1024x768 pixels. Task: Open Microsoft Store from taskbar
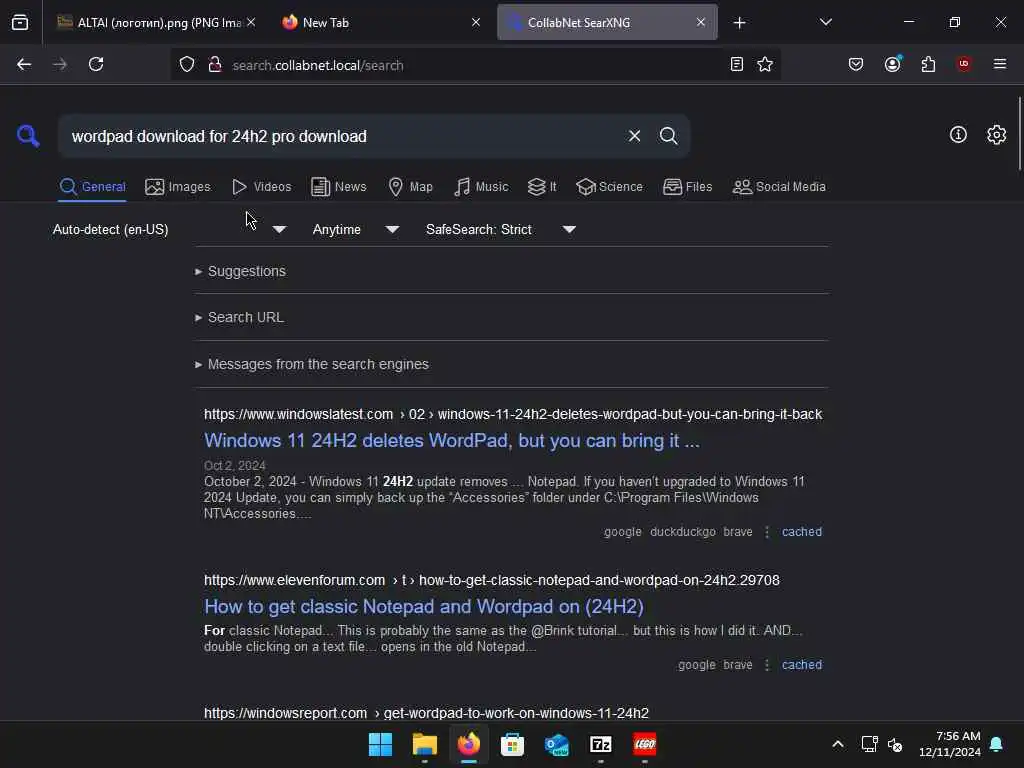512,744
